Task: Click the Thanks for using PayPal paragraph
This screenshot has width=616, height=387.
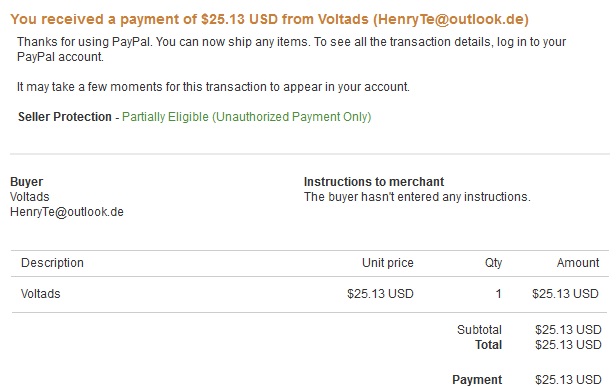Action: [x=291, y=49]
